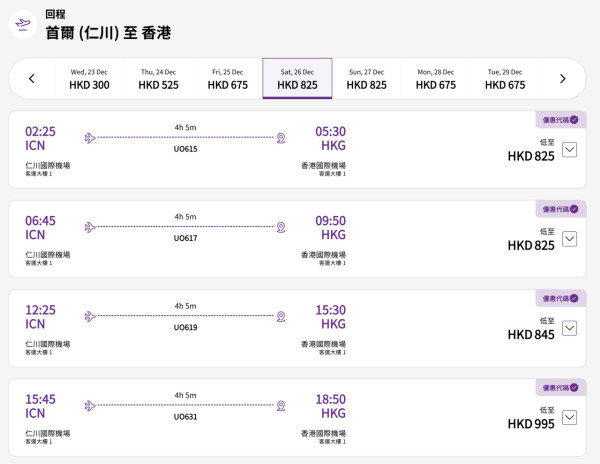Select Tue, 29 Dec date tab

pos(505,79)
